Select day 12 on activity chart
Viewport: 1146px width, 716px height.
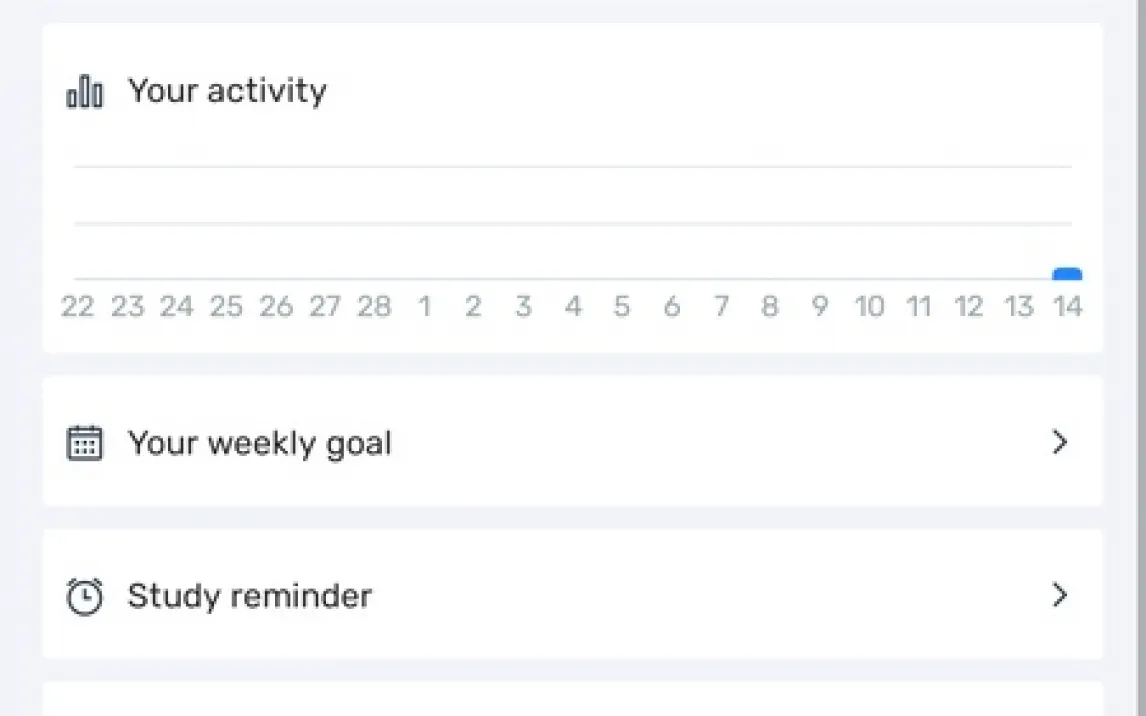click(968, 306)
